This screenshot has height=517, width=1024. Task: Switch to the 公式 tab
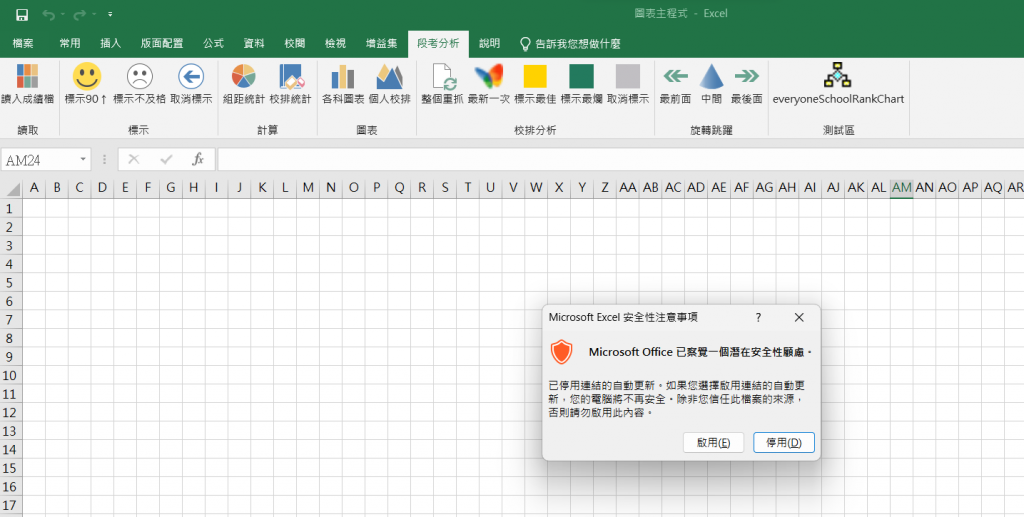[213, 44]
